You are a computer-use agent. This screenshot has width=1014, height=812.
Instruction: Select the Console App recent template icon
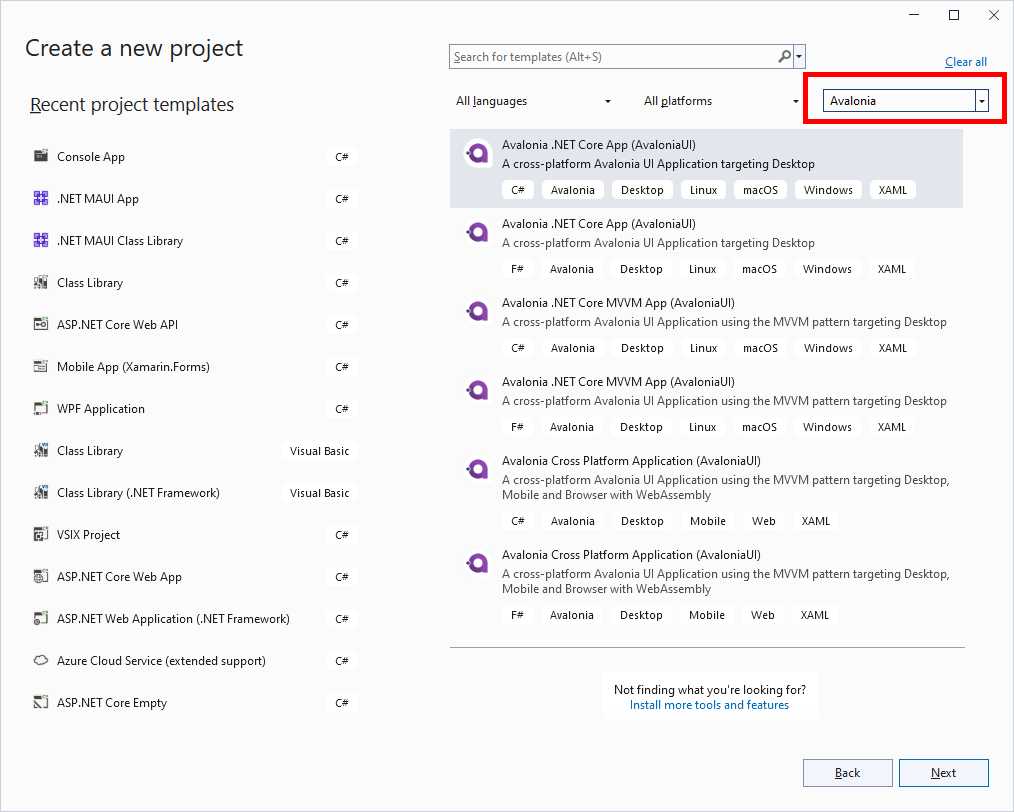pyautogui.click(x=41, y=155)
